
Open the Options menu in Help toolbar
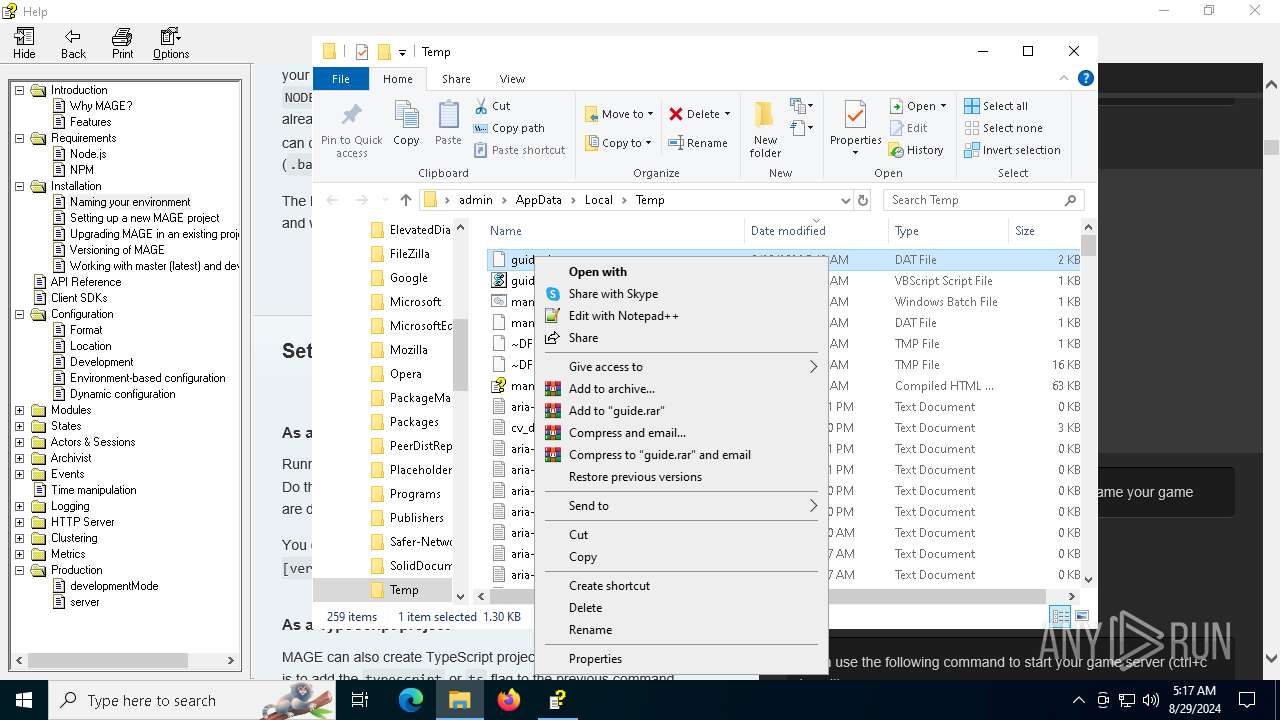coord(171,44)
